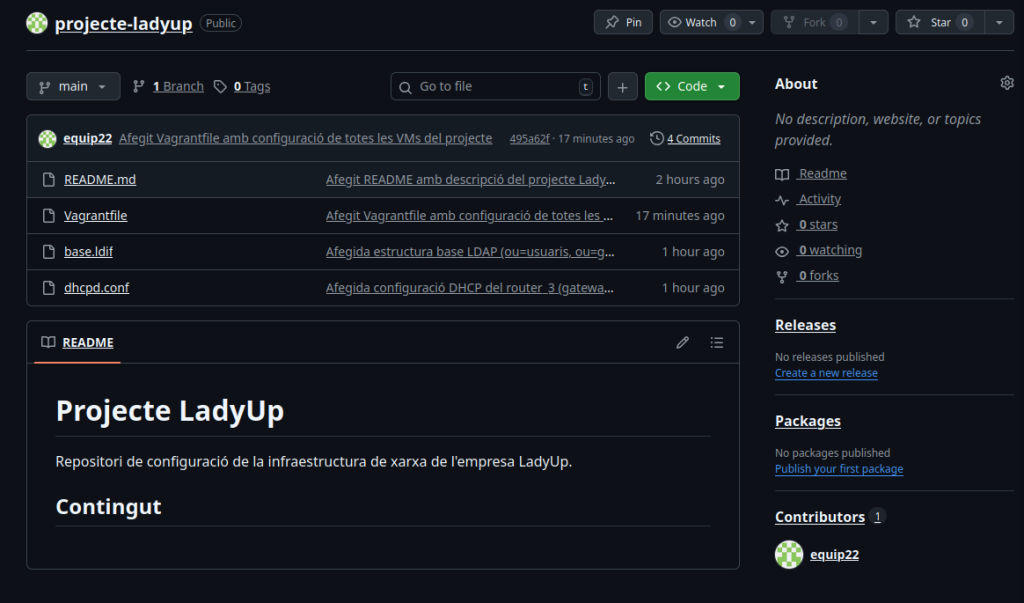Click the tag icon next to Tags
Image resolution: width=1024 pixels, height=603 pixels.
coord(220,87)
